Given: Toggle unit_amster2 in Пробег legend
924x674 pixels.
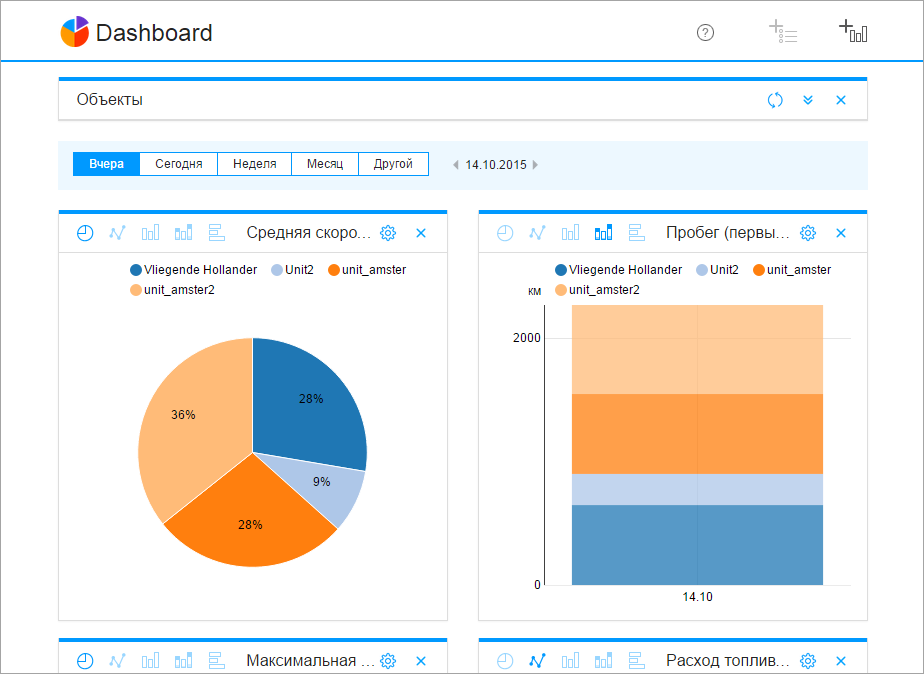Looking at the screenshot, I should tap(598, 290).
